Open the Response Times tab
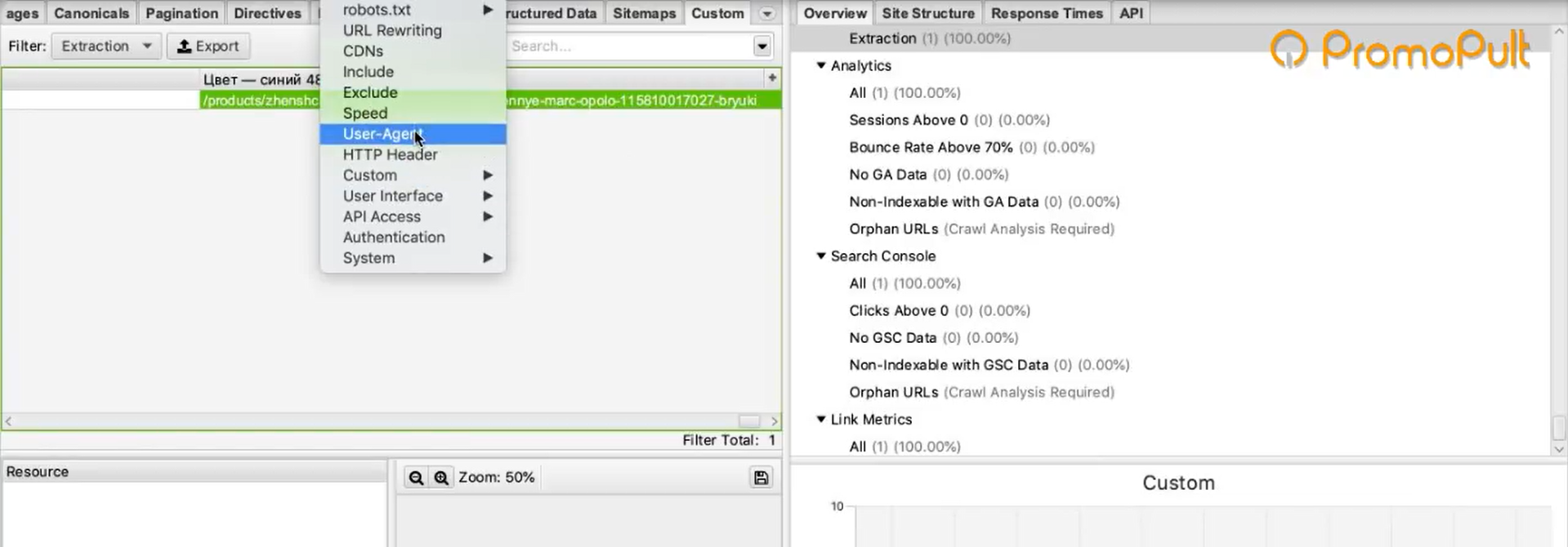Image resolution: width=1568 pixels, height=547 pixels. (x=1046, y=14)
